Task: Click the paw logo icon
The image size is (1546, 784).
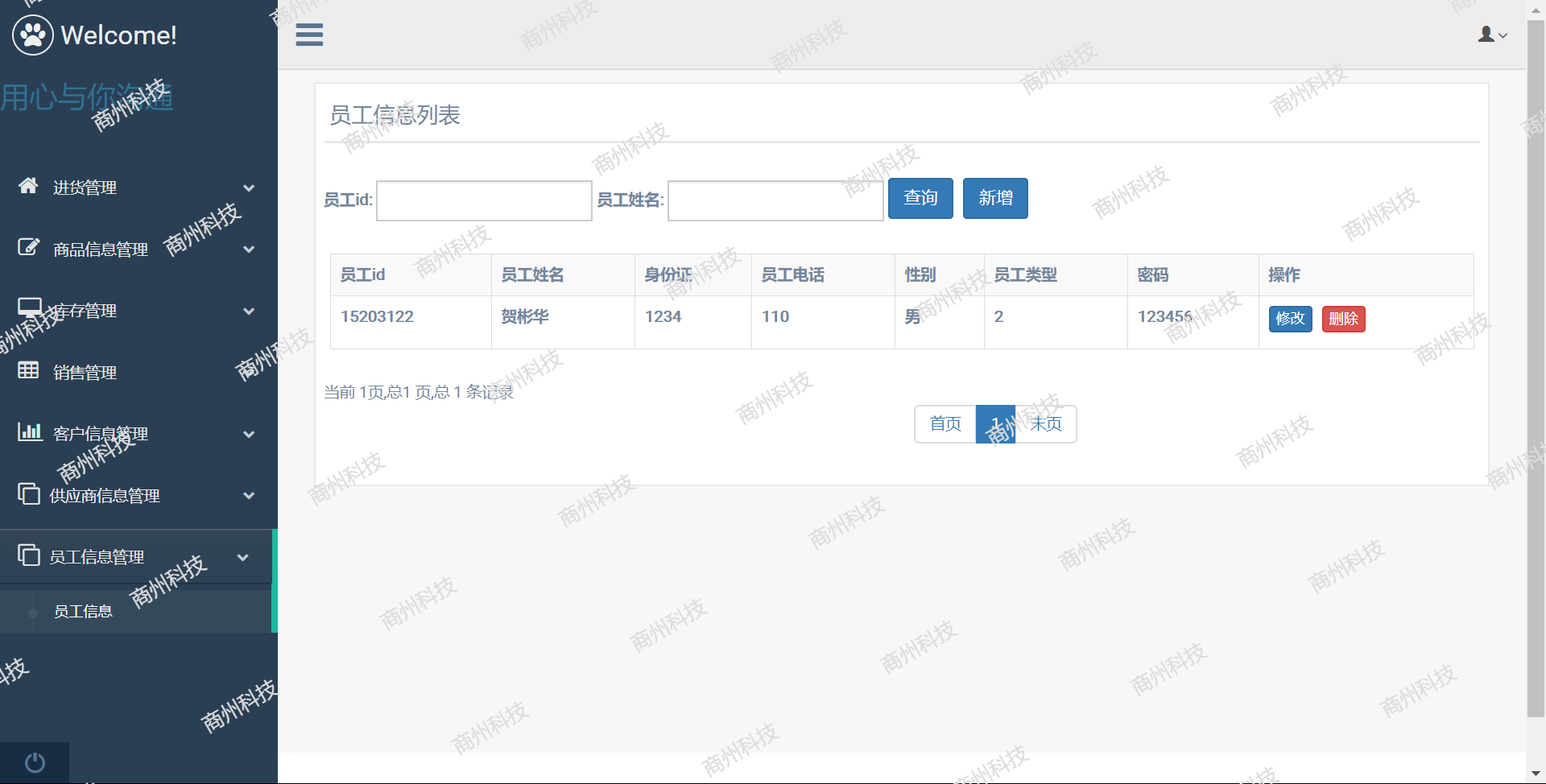Action: point(33,35)
